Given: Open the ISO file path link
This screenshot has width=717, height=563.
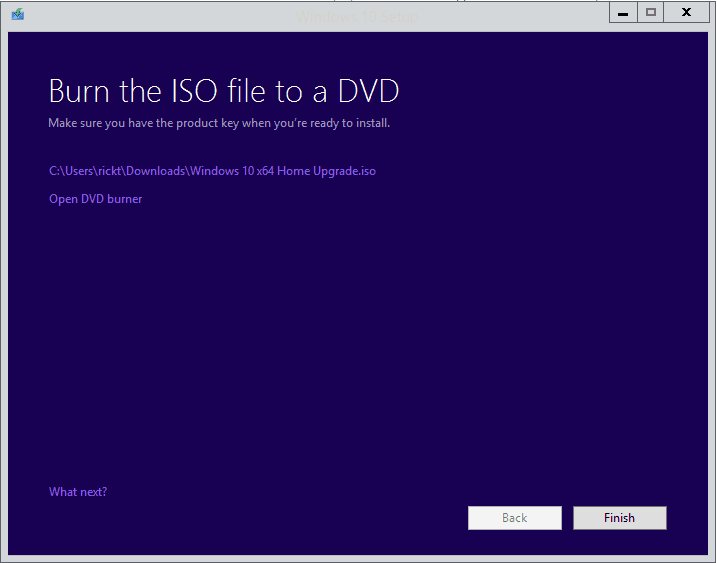Looking at the screenshot, I should tap(212, 171).
